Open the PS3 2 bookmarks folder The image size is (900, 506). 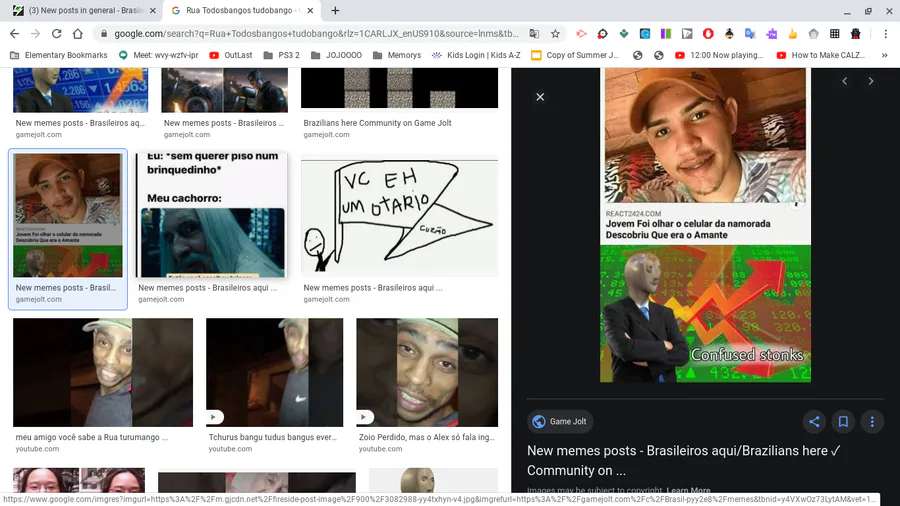[x=281, y=55]
